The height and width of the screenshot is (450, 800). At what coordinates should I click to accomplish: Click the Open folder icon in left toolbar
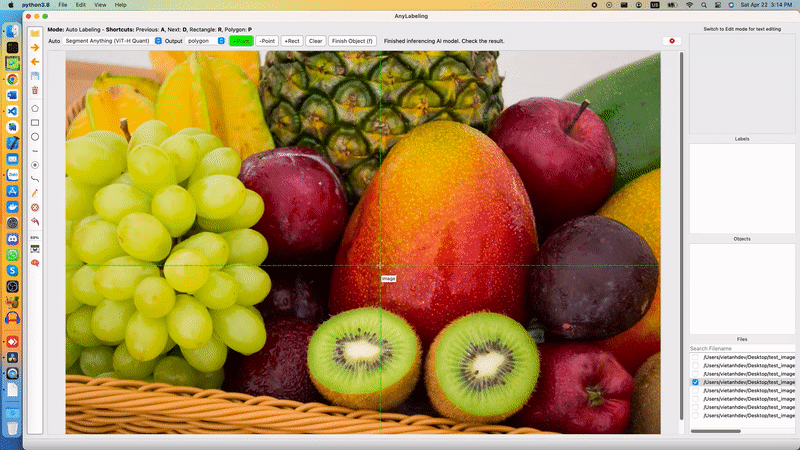(x=34, y=33)
